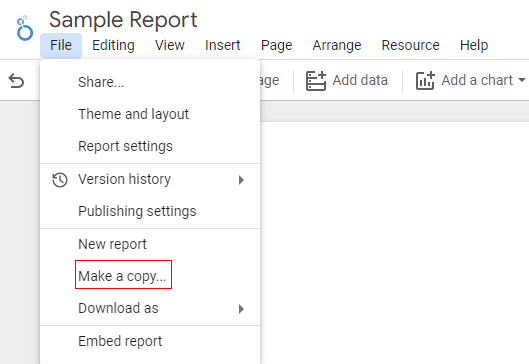Open the Page menu
The height and width of the screenshot is (364, 529).
pyautogui.click(x=277, y=45)
